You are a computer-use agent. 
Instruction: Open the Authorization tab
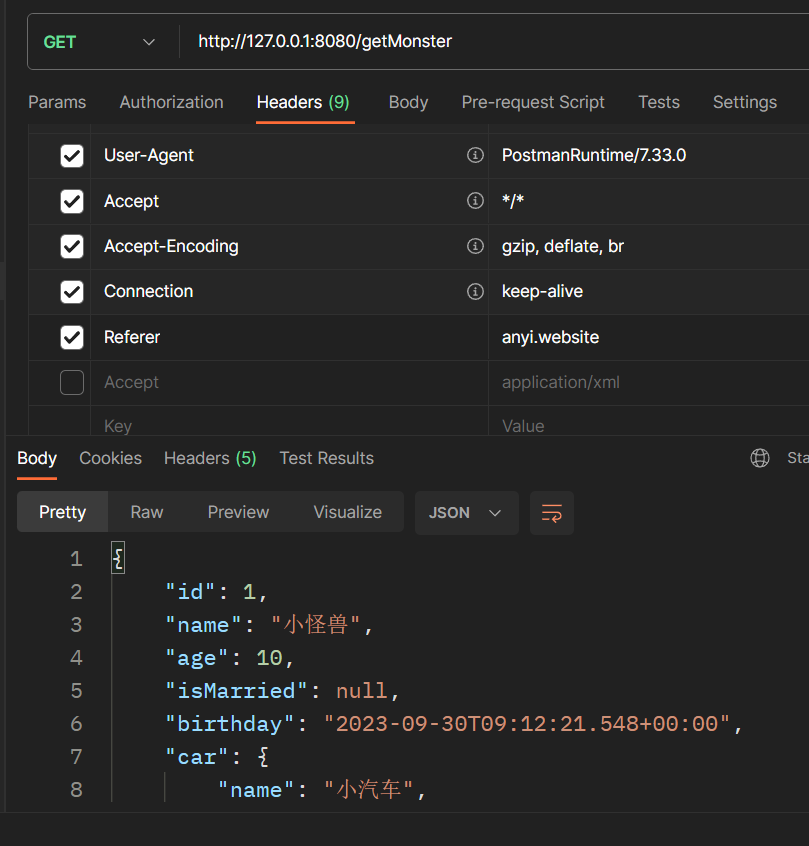(x=171, y=102)
